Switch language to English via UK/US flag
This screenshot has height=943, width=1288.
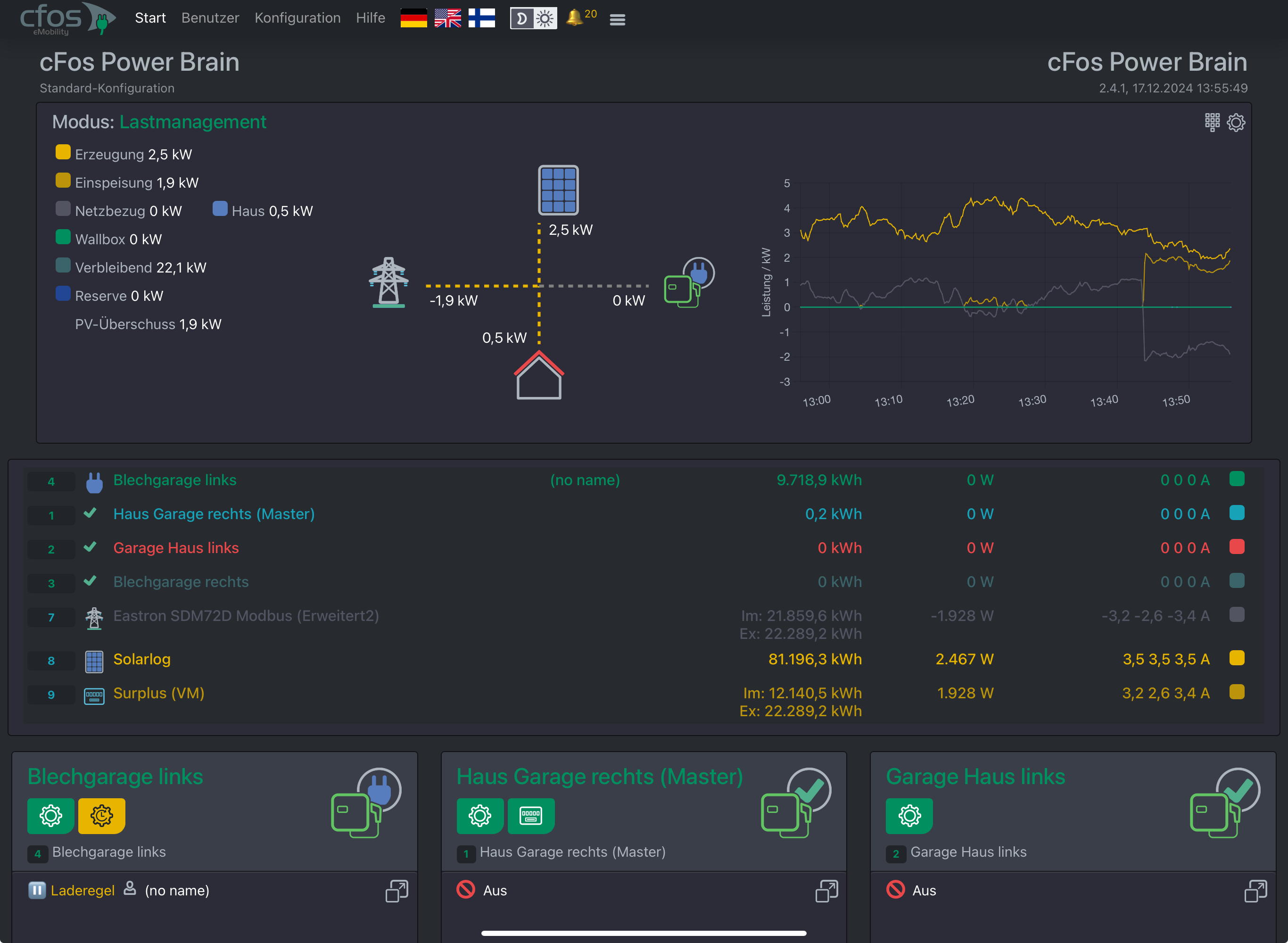(x=447, y=18)
